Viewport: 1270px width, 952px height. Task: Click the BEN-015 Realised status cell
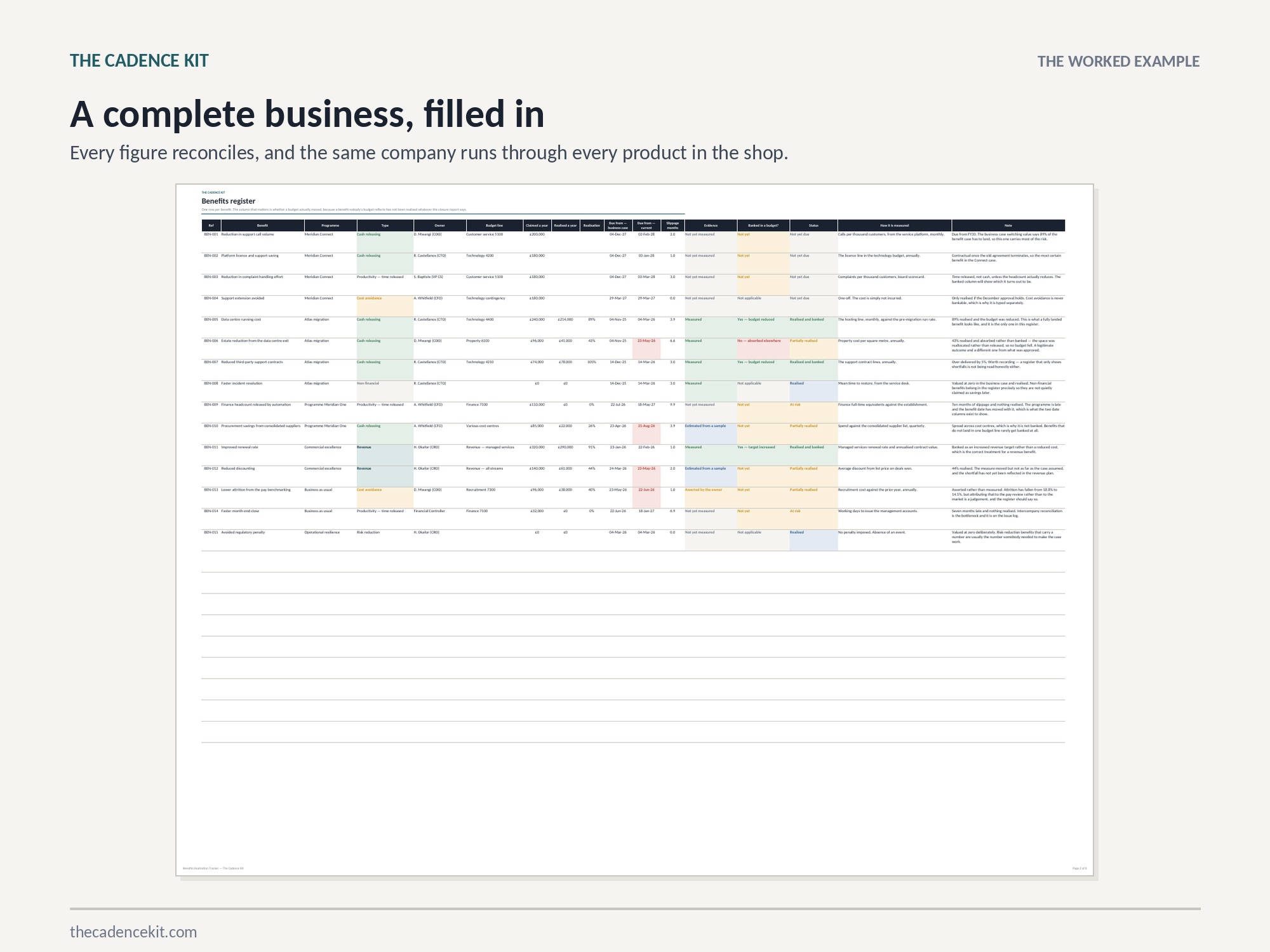coord(813,540)
